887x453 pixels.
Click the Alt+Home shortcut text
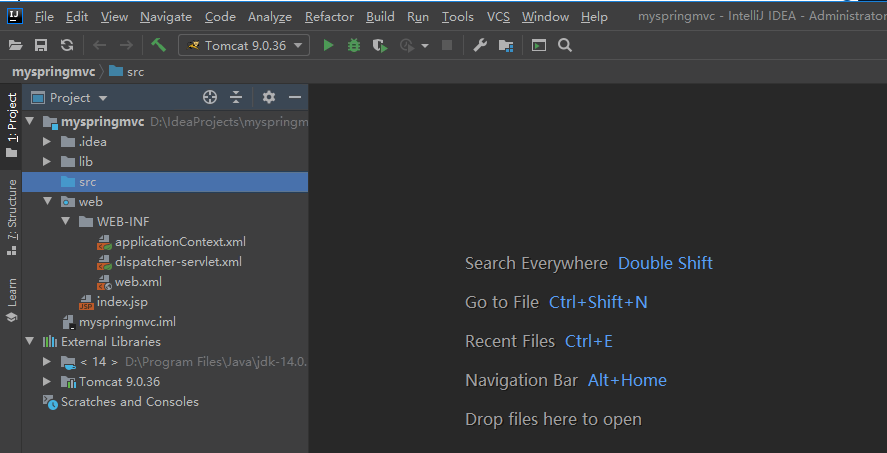(627, 380)
